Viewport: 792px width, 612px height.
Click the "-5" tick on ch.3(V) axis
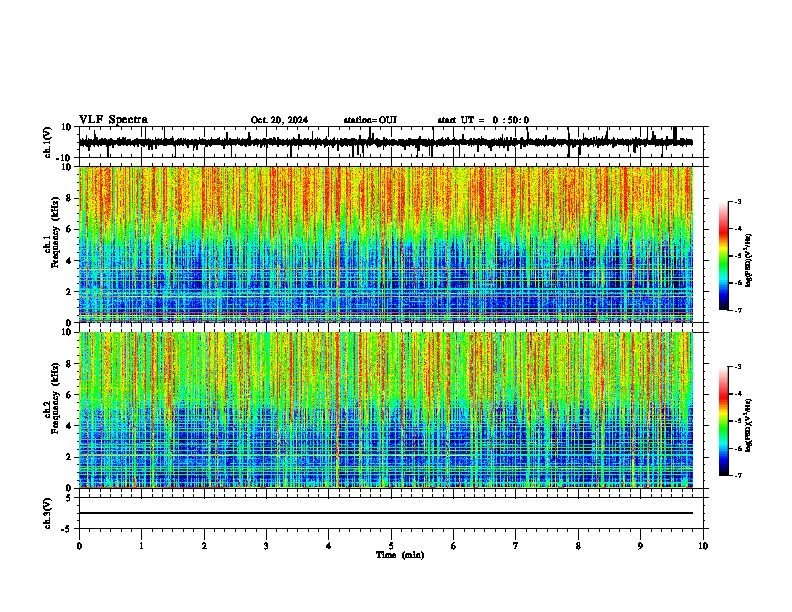(x=66, y=529)
